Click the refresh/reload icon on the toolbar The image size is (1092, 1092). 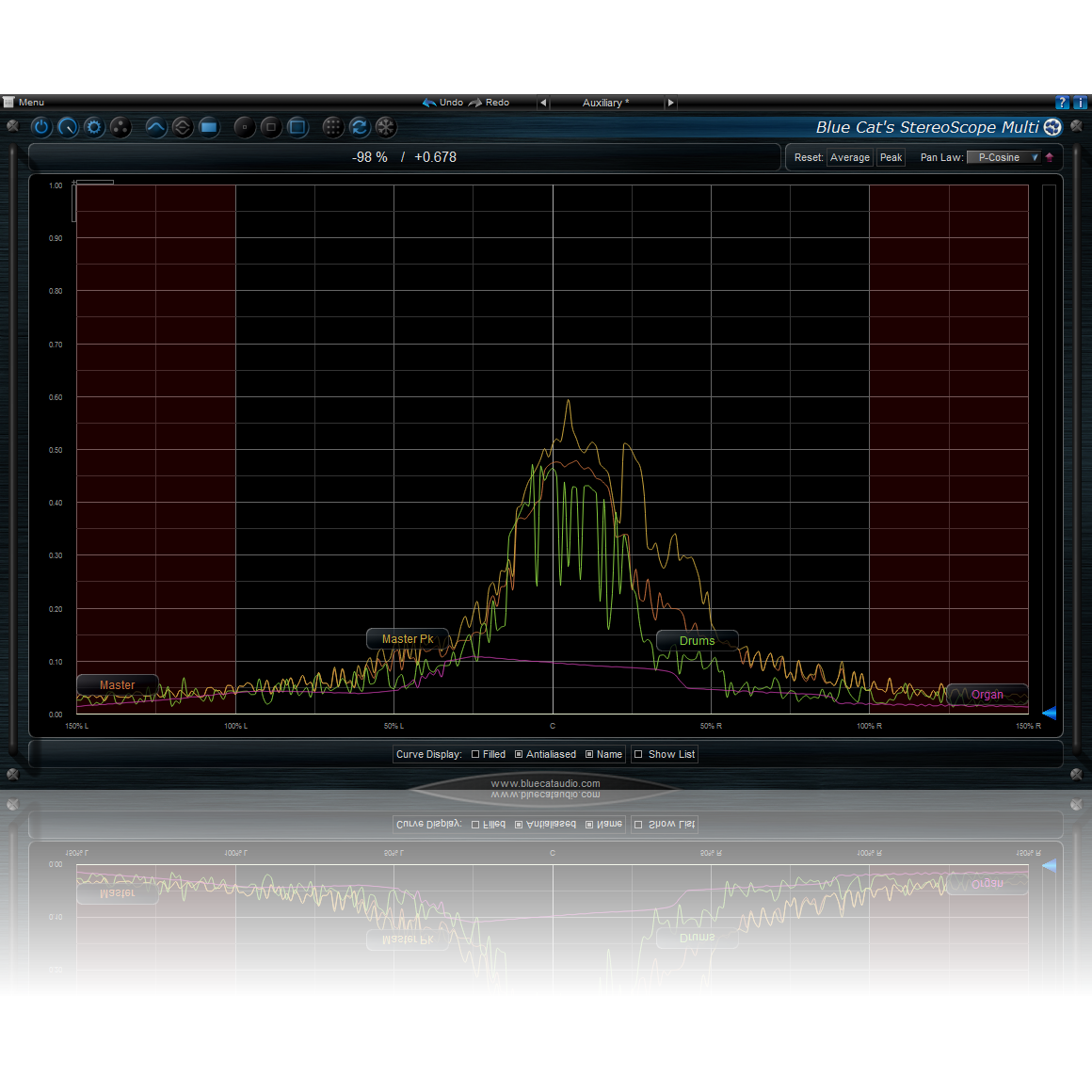[360, 127]
